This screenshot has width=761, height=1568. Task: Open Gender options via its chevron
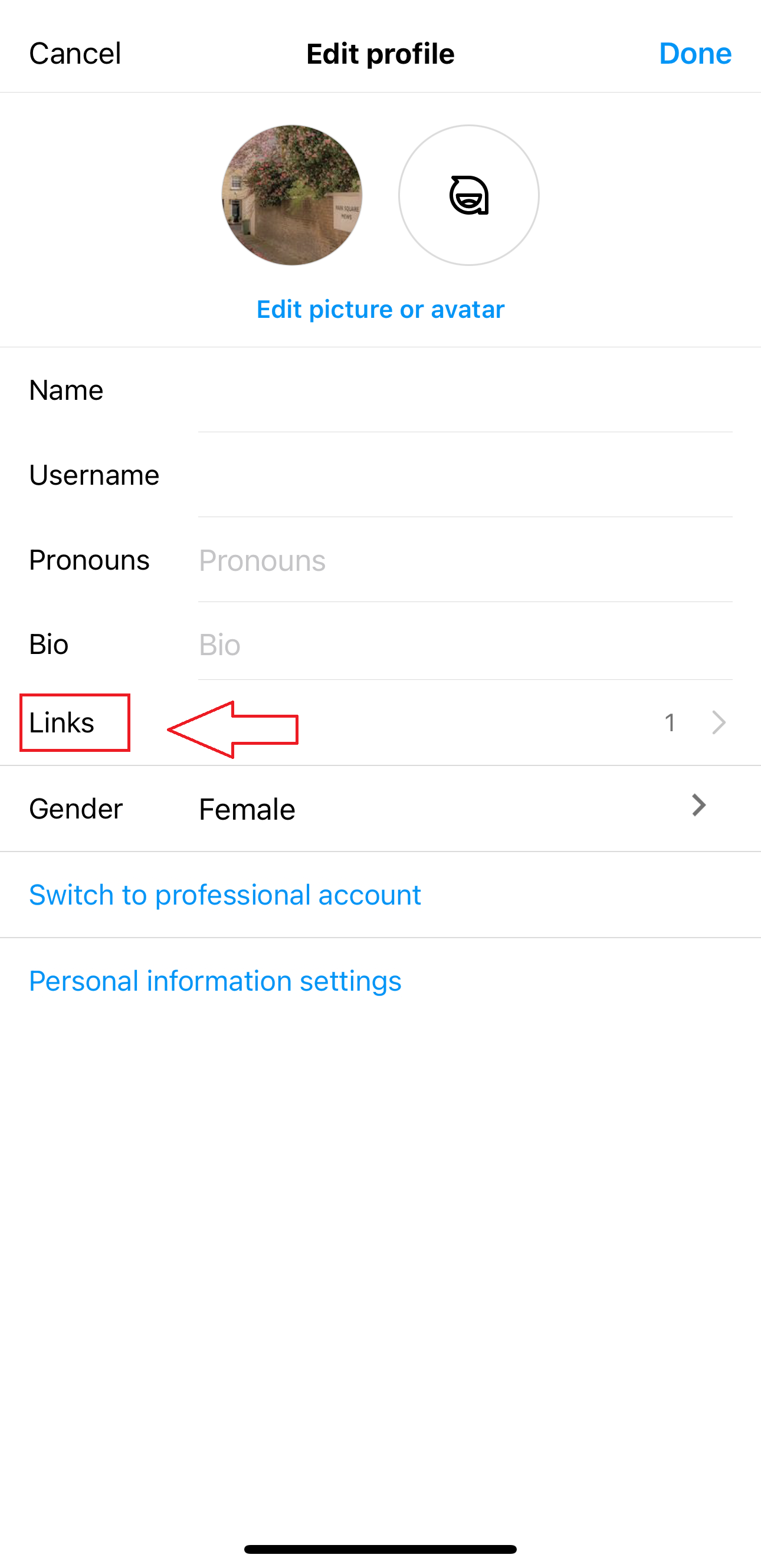(698, 806)
